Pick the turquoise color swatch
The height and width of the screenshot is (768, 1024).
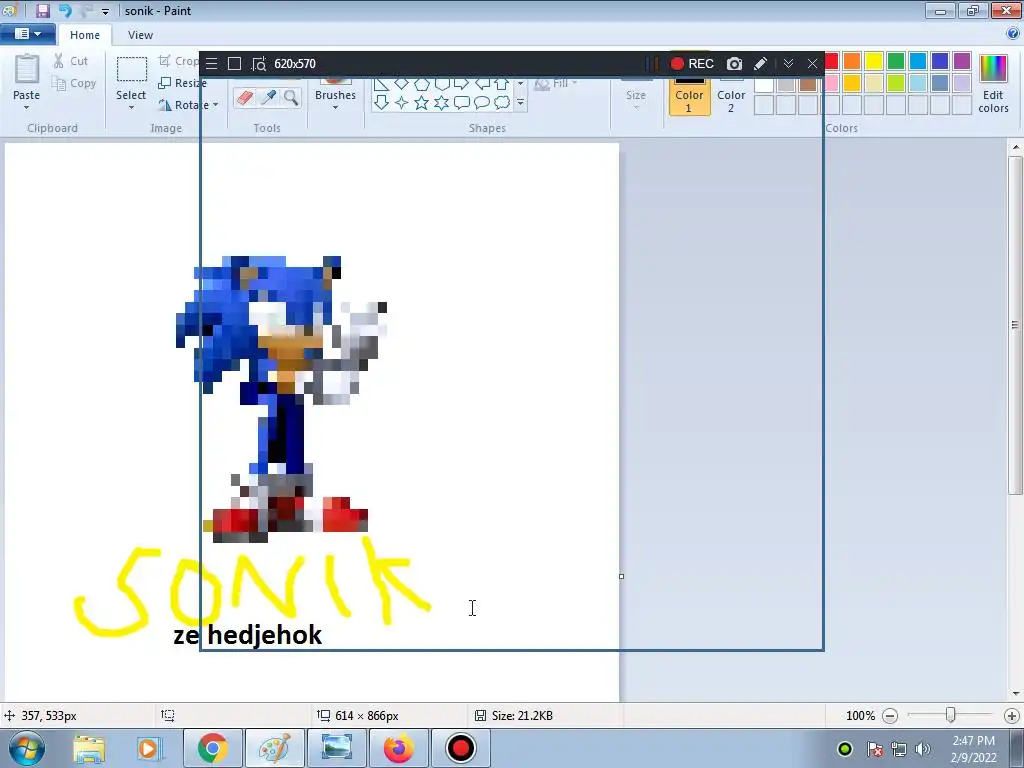pyautogui.click(x=918, y=61)
